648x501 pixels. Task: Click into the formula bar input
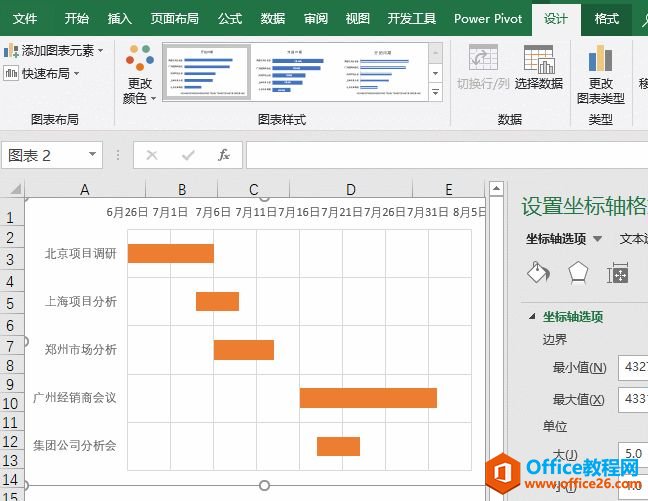point(447,155)
